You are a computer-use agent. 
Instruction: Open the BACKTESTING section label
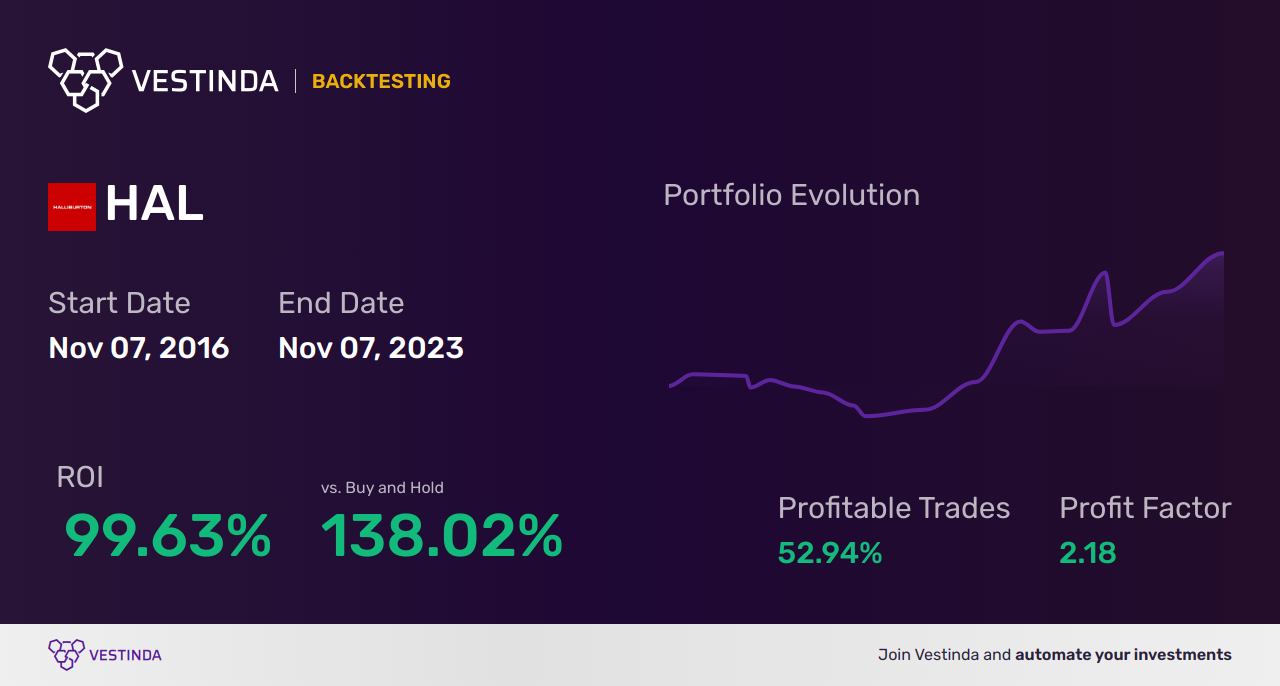(x=381, y=81)
